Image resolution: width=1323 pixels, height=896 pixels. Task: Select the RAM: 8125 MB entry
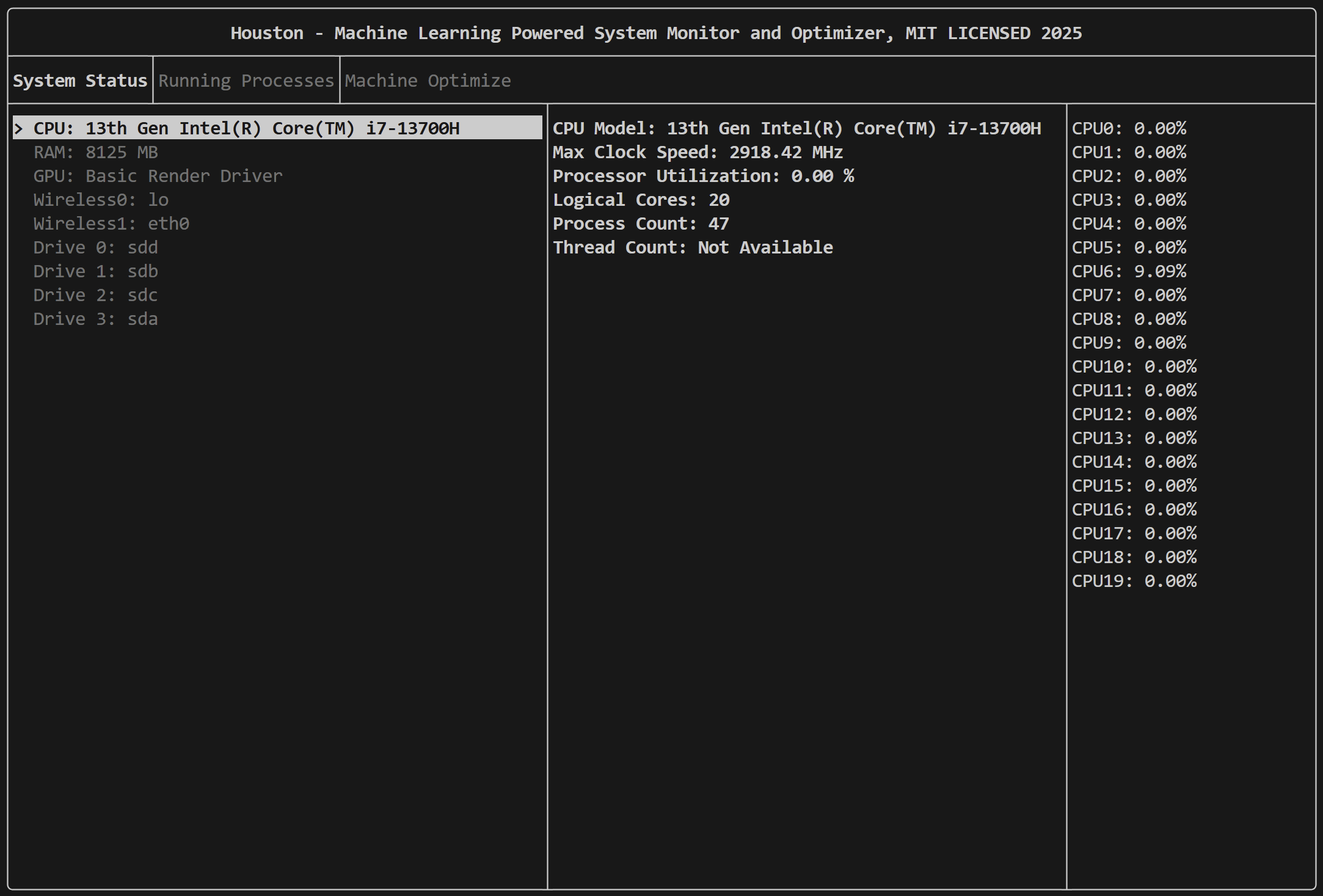96,152
